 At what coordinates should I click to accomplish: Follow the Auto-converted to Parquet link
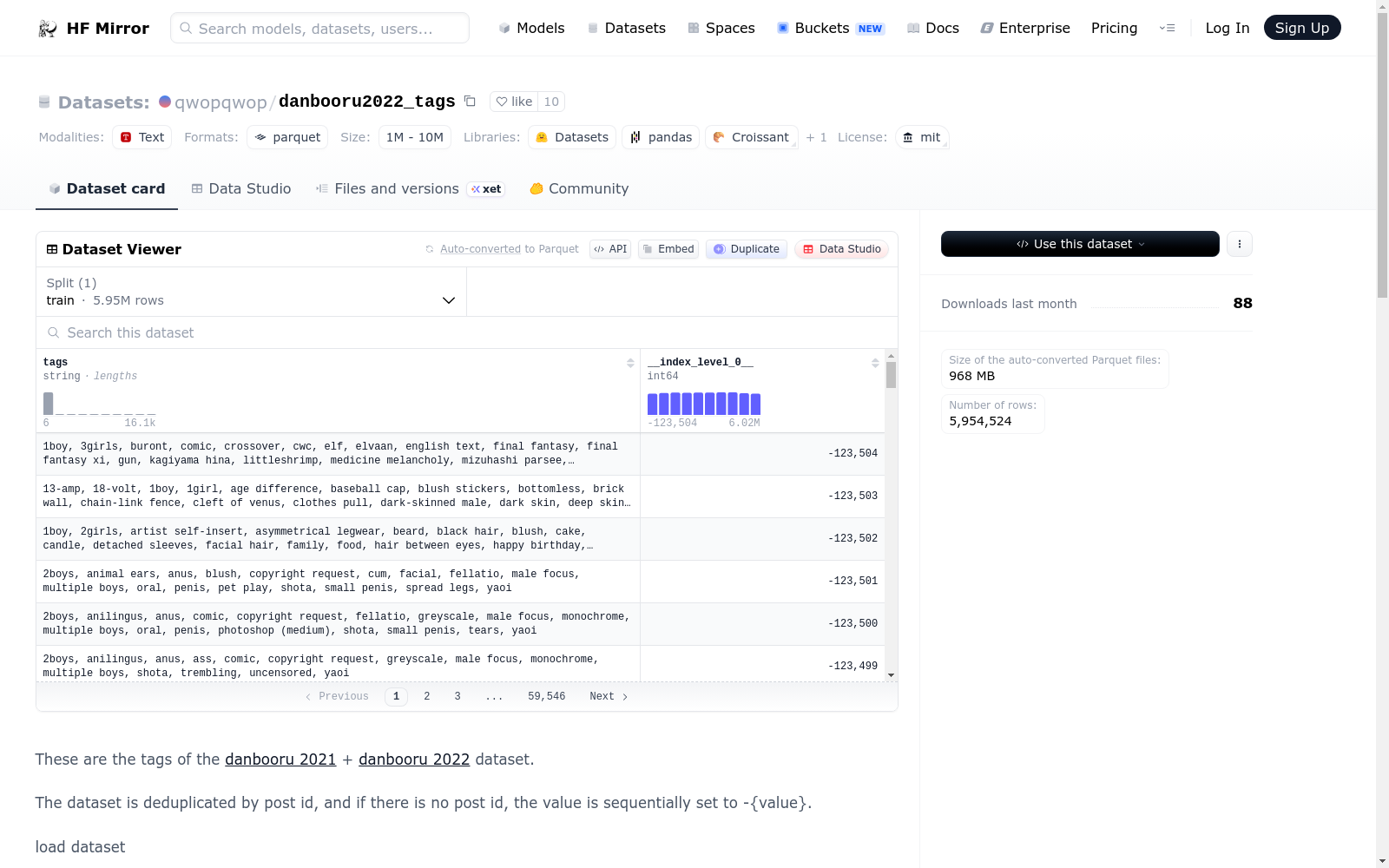tap(509, 249)
